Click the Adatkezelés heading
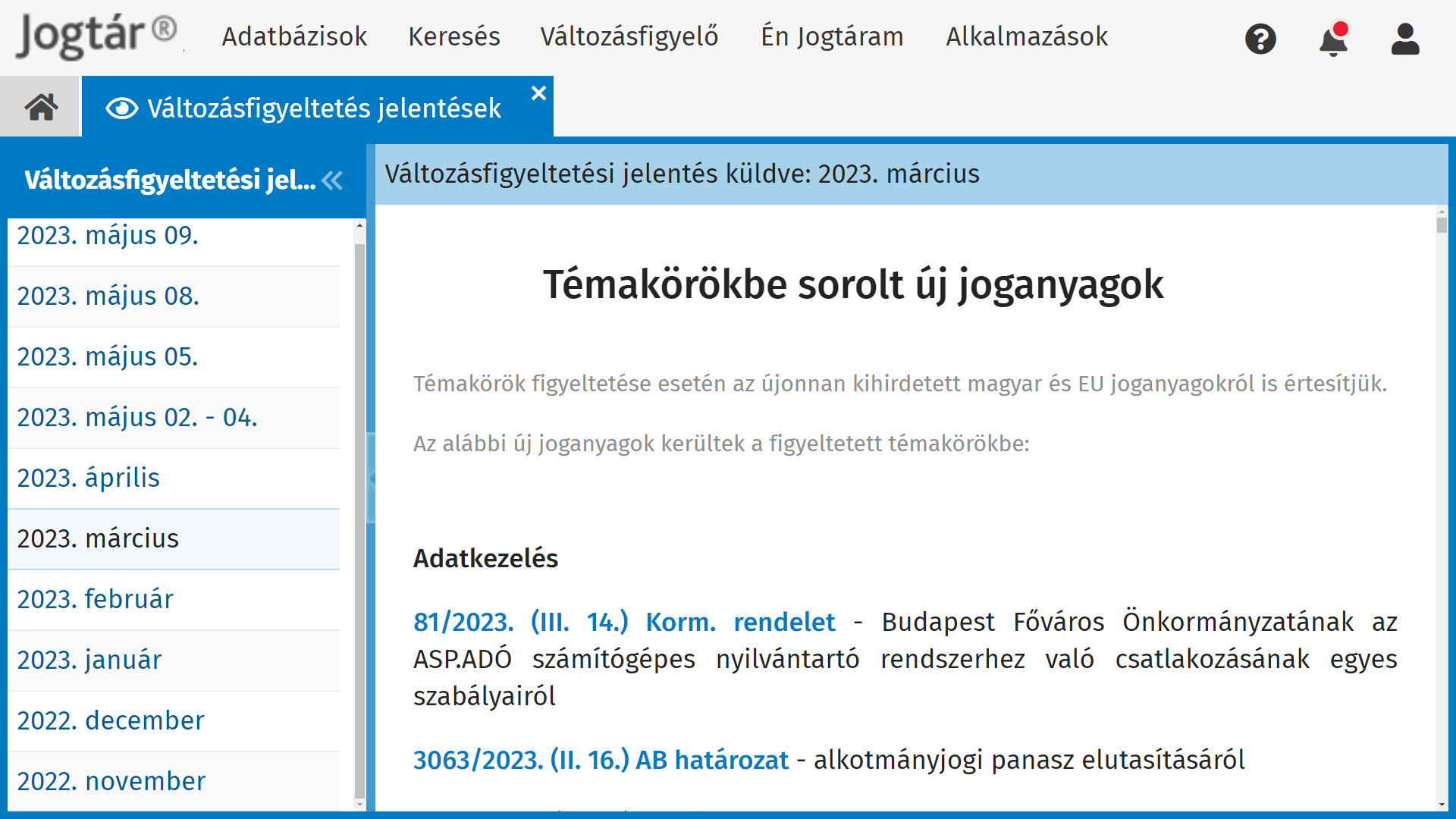1456x819 pixels. click(x=485, y=559)
